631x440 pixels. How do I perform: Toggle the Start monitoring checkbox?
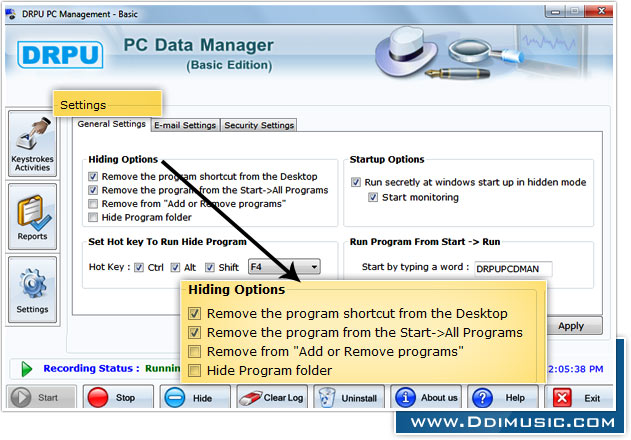373,197
